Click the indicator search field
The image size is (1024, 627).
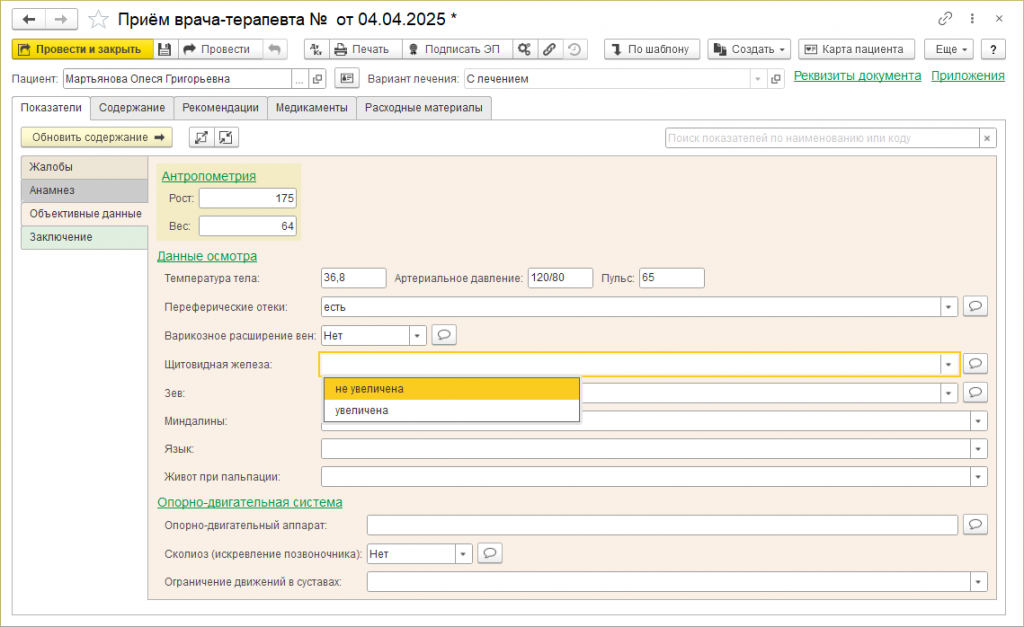pos(822,138)
